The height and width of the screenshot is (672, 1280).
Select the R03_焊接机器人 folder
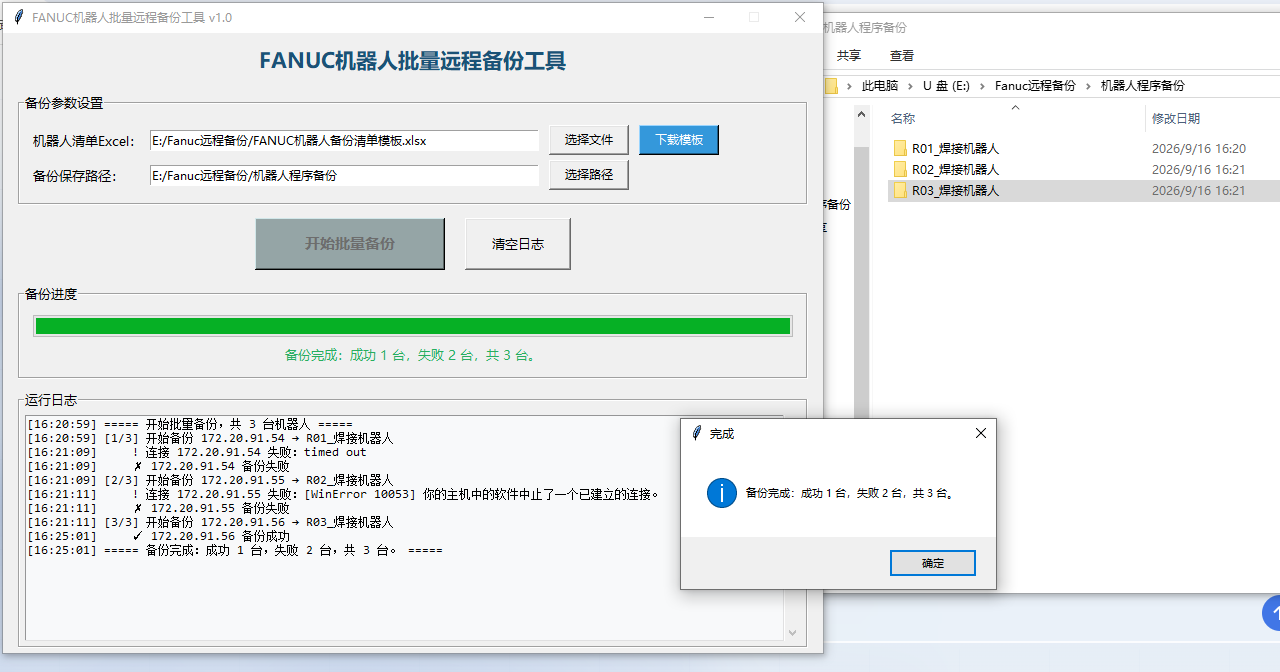pos(955,190)
